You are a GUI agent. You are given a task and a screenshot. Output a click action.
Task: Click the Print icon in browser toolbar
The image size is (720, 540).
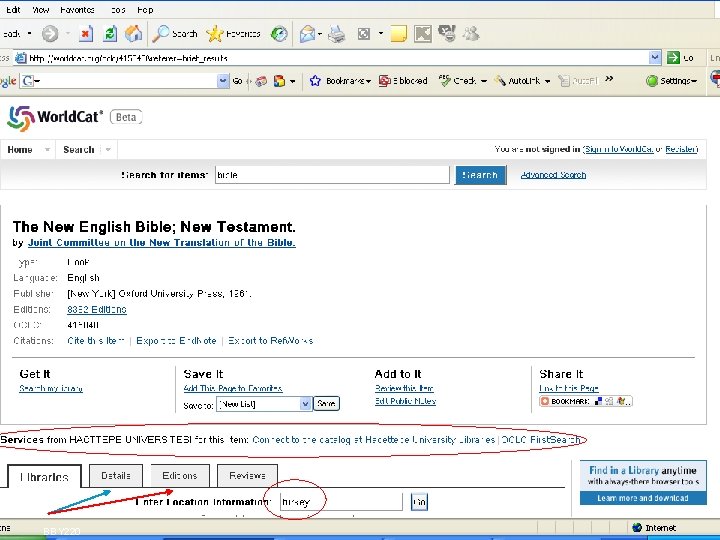coord(337,34)
